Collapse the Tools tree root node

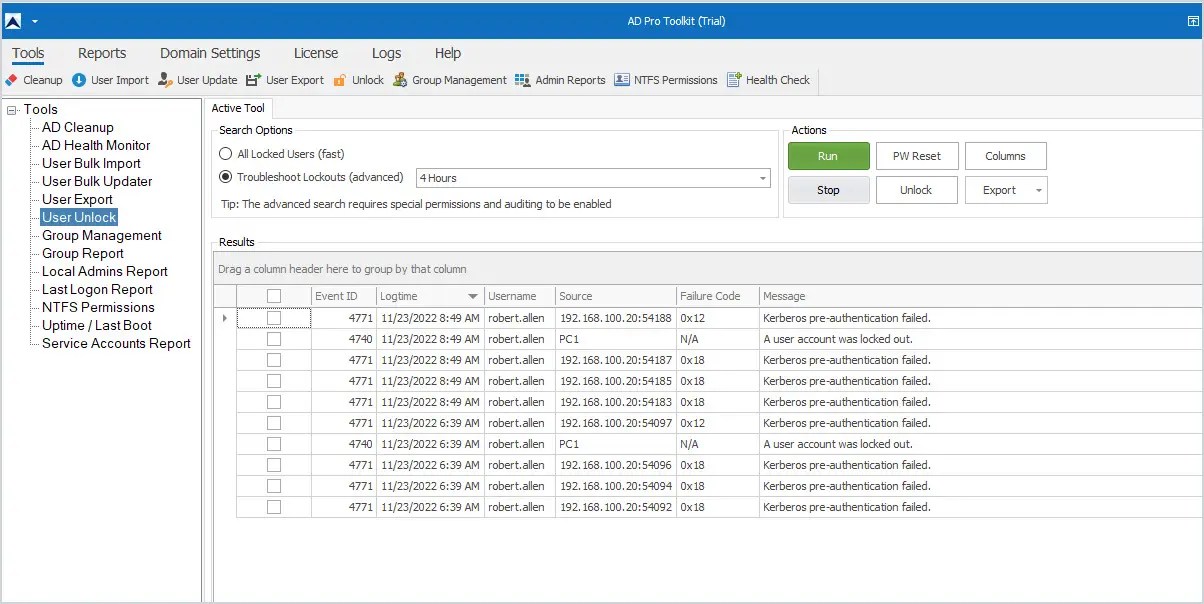coord(10,109)
